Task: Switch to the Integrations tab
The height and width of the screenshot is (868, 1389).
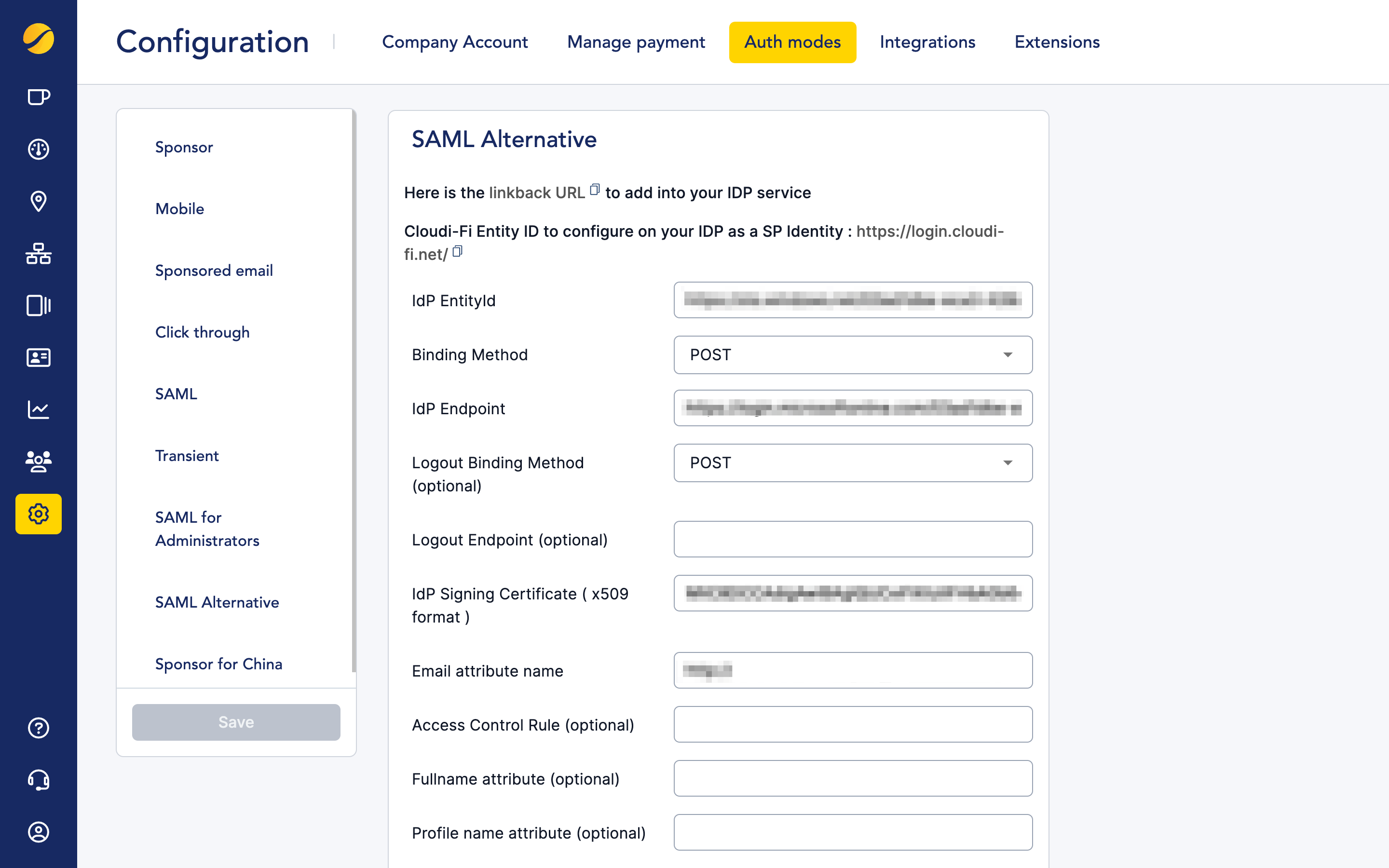Action: tap(926, 42)
